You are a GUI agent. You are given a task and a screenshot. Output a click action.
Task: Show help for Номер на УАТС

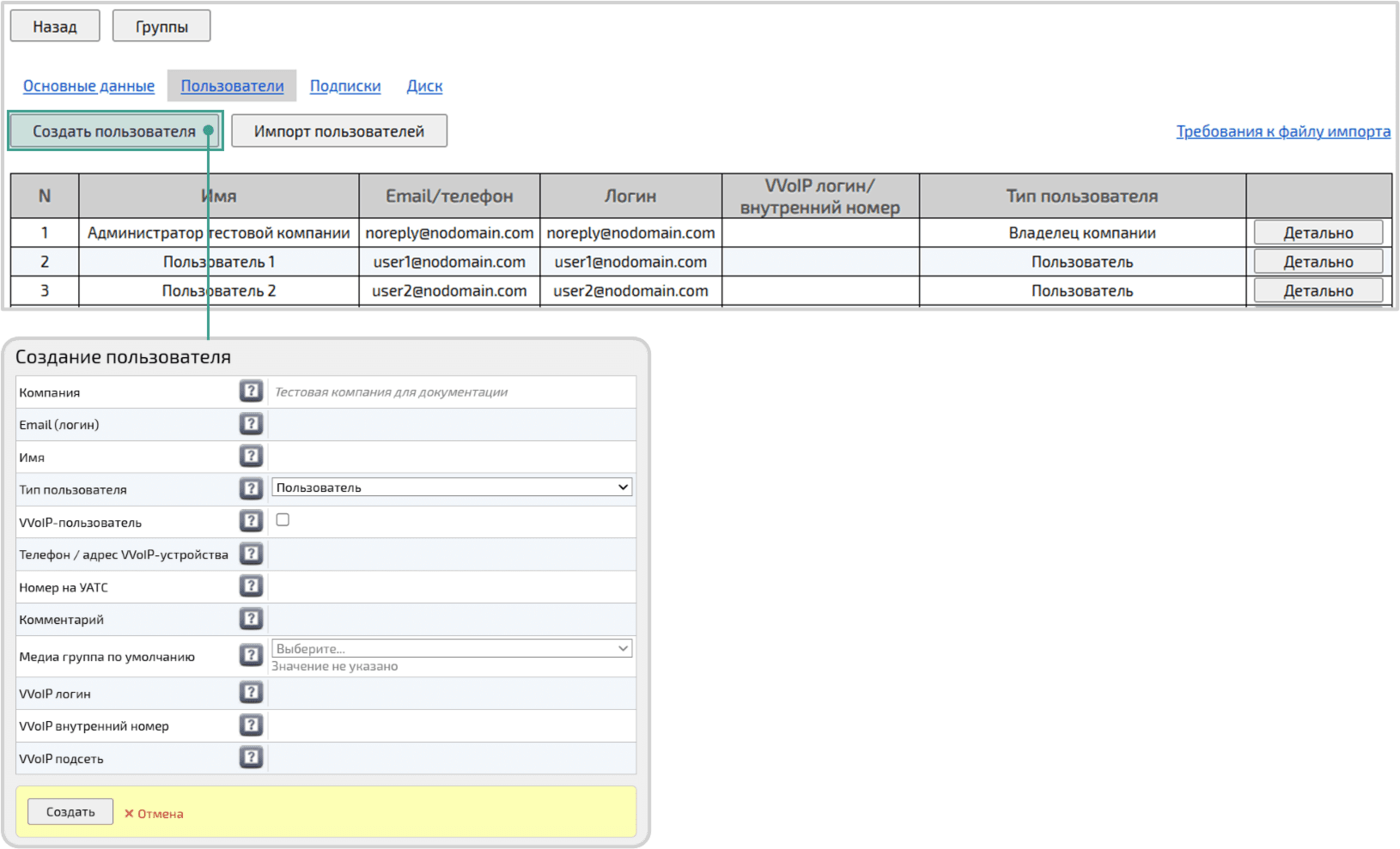coord(251,587)
